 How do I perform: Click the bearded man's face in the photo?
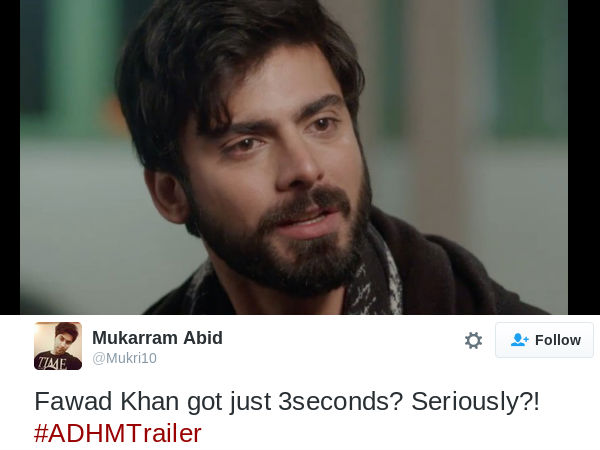pos(276,165)
